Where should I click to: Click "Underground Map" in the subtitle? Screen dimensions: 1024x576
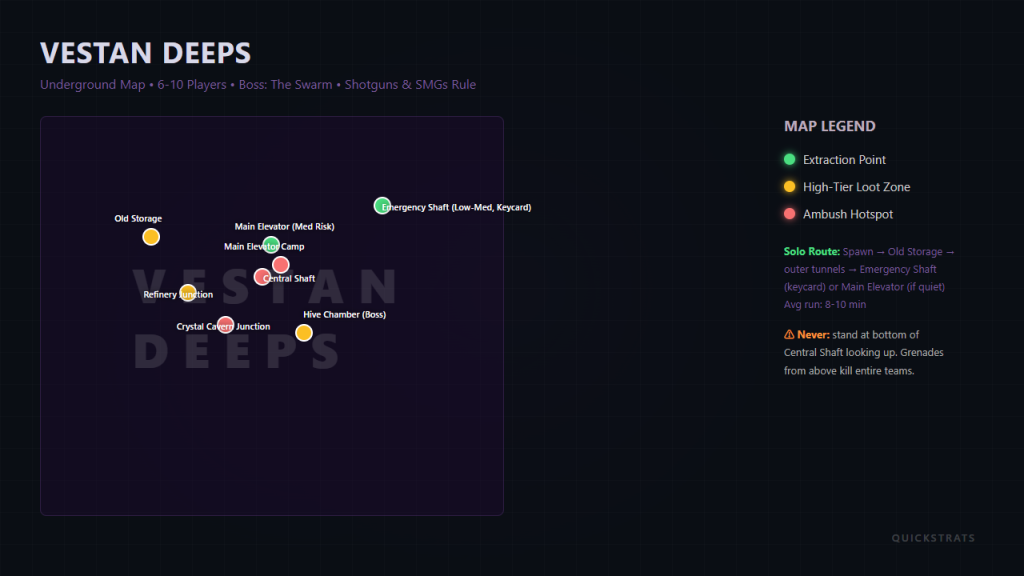click(x=93, y=84)
